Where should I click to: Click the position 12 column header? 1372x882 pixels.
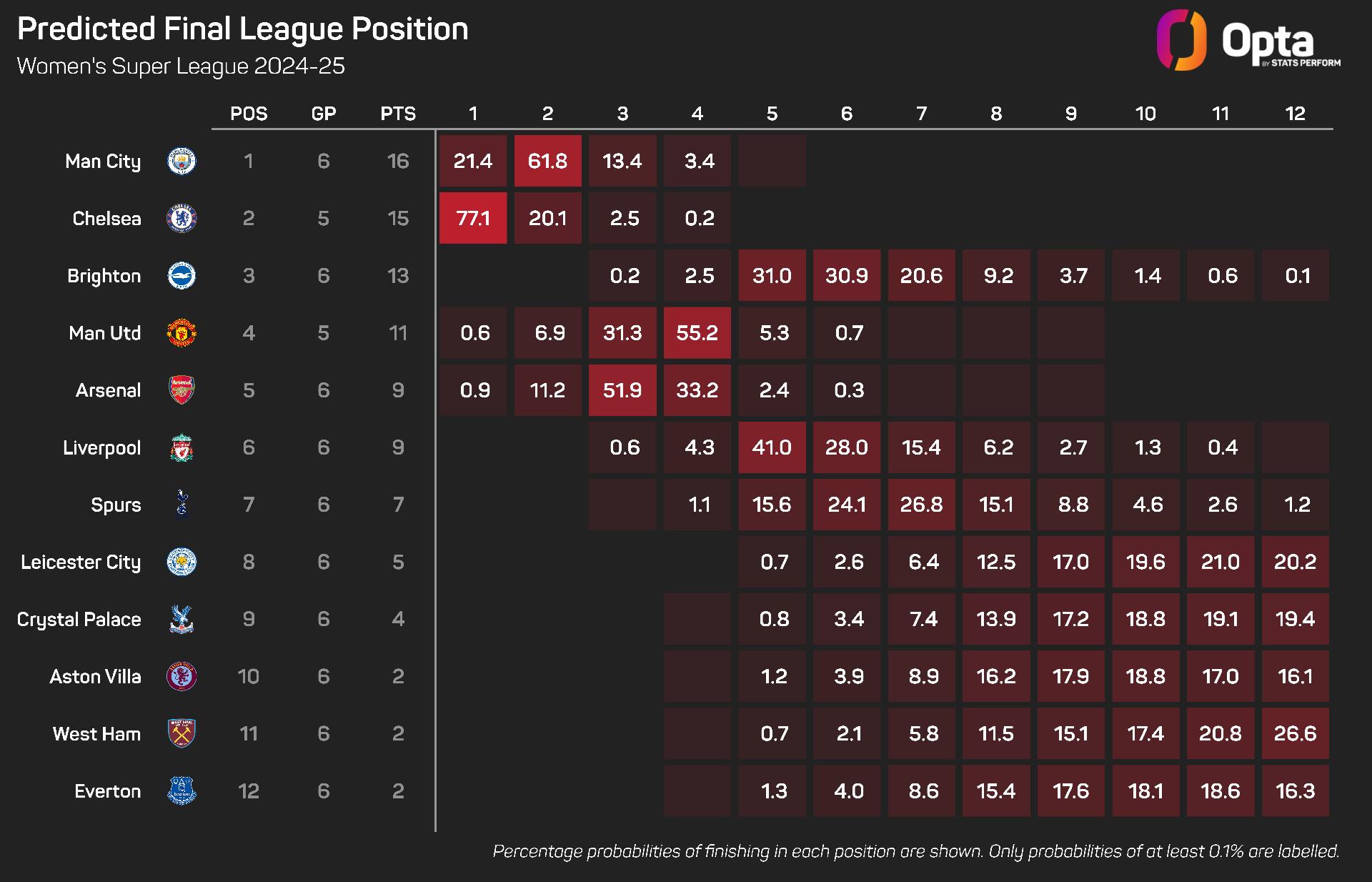(x=1295, y=114)
